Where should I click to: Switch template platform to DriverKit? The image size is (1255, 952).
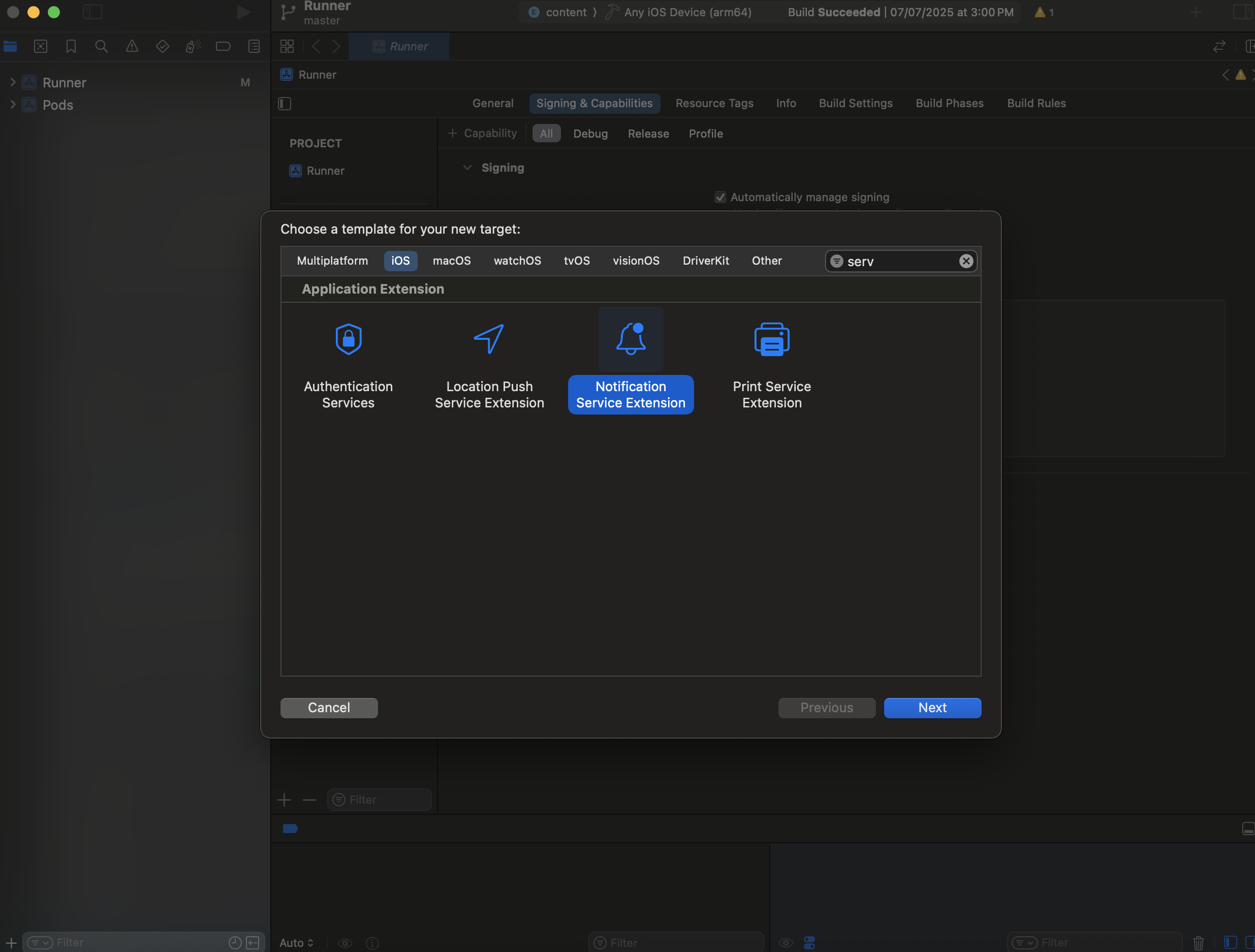(706, 261)
